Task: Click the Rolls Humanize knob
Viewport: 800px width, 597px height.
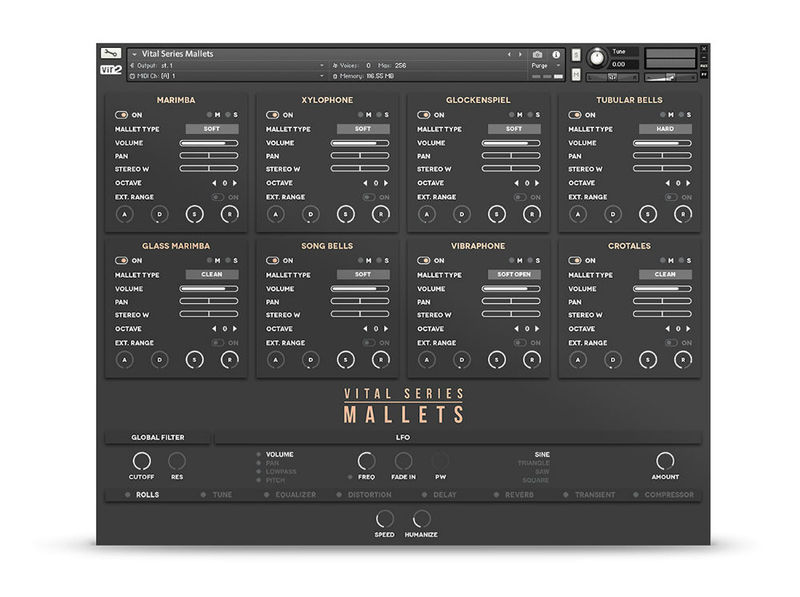Action: pyautogui.click(x=421, y=519)
